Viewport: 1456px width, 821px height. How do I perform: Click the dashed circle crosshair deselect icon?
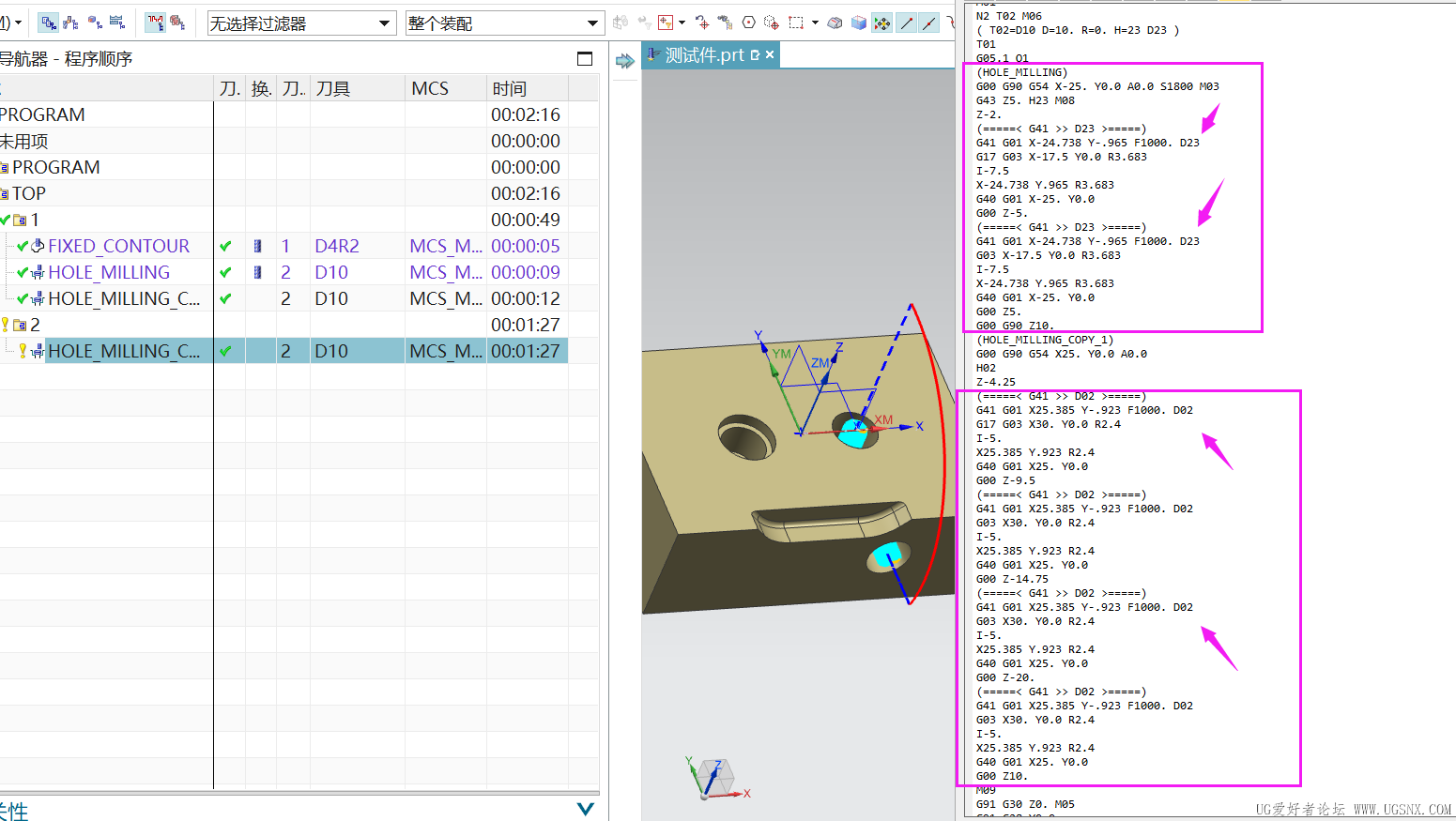point(772,23)
